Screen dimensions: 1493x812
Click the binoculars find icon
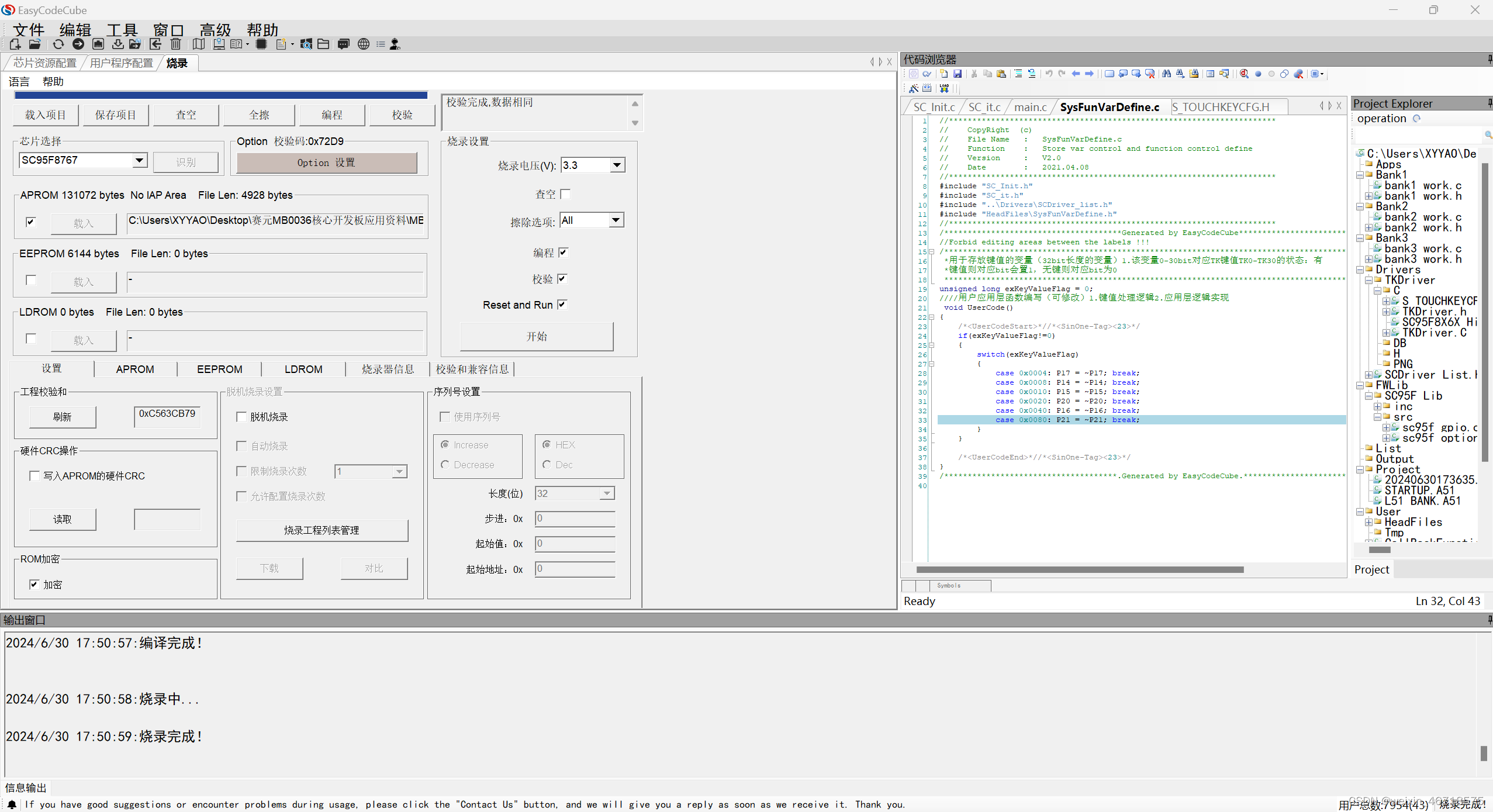[x=1166, y=74]
